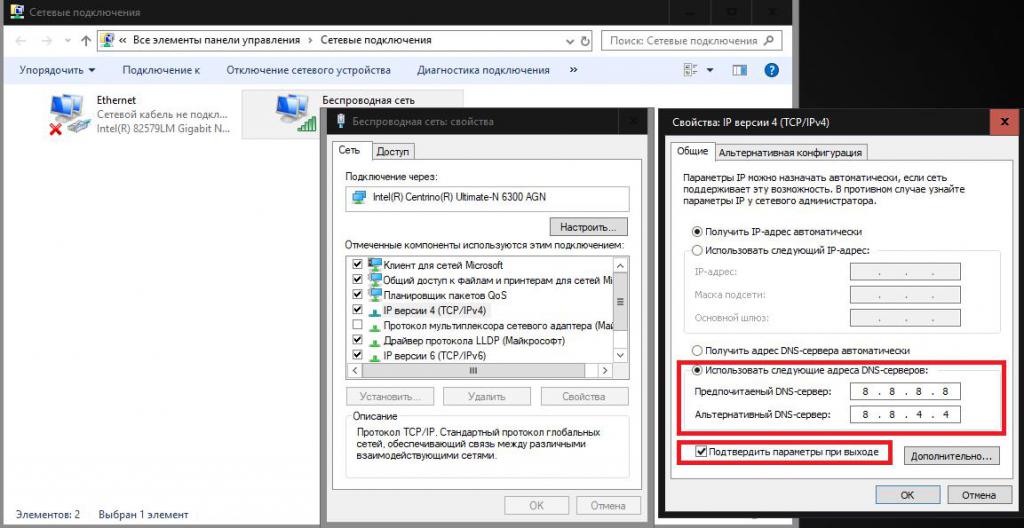The width and height of the screenshot is (1024, 528).
Task: Toggle IP версии 4 (TCP/IPv4) checkbox
Action: [357, 310]
